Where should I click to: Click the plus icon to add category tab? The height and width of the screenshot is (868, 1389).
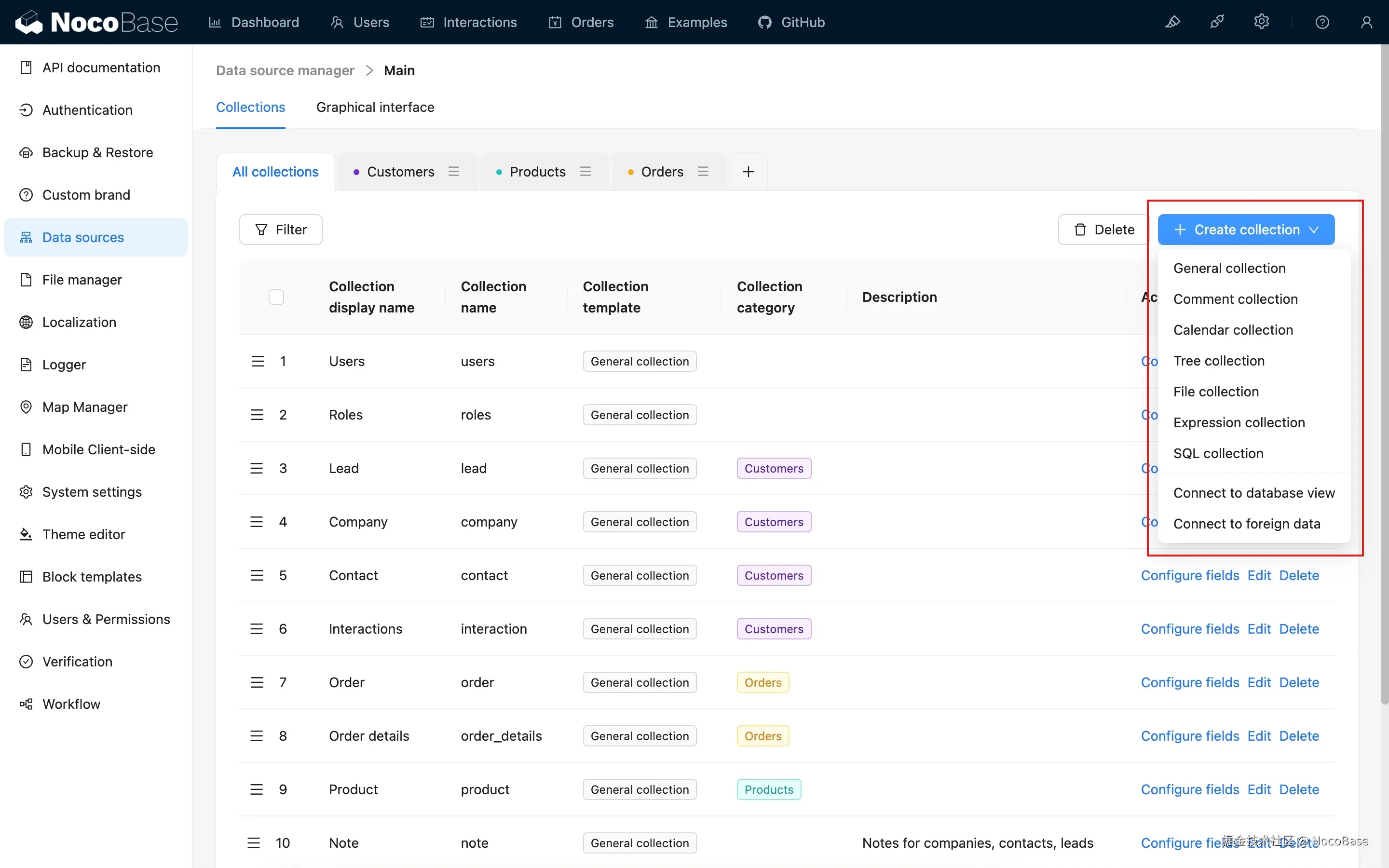pos(748,172)
